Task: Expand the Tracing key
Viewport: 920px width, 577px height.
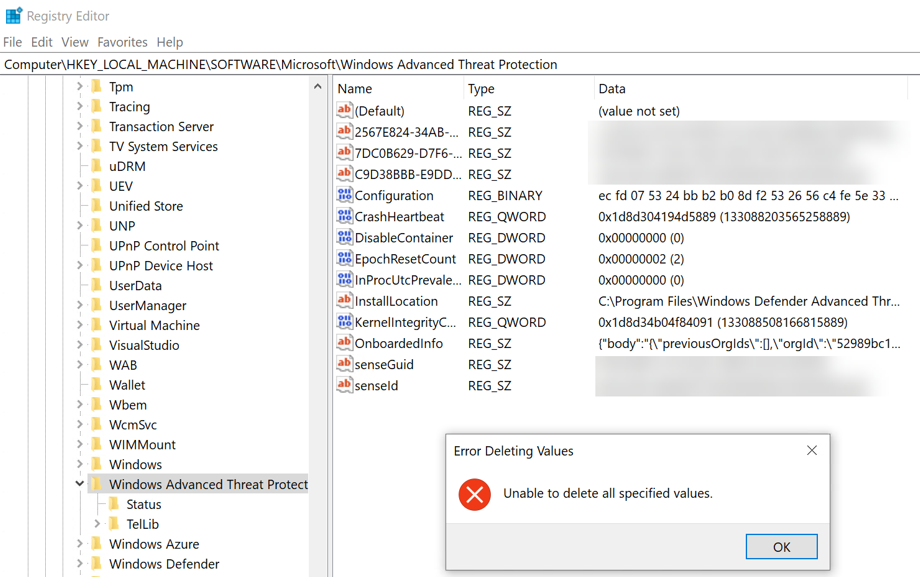Action: 80,107
